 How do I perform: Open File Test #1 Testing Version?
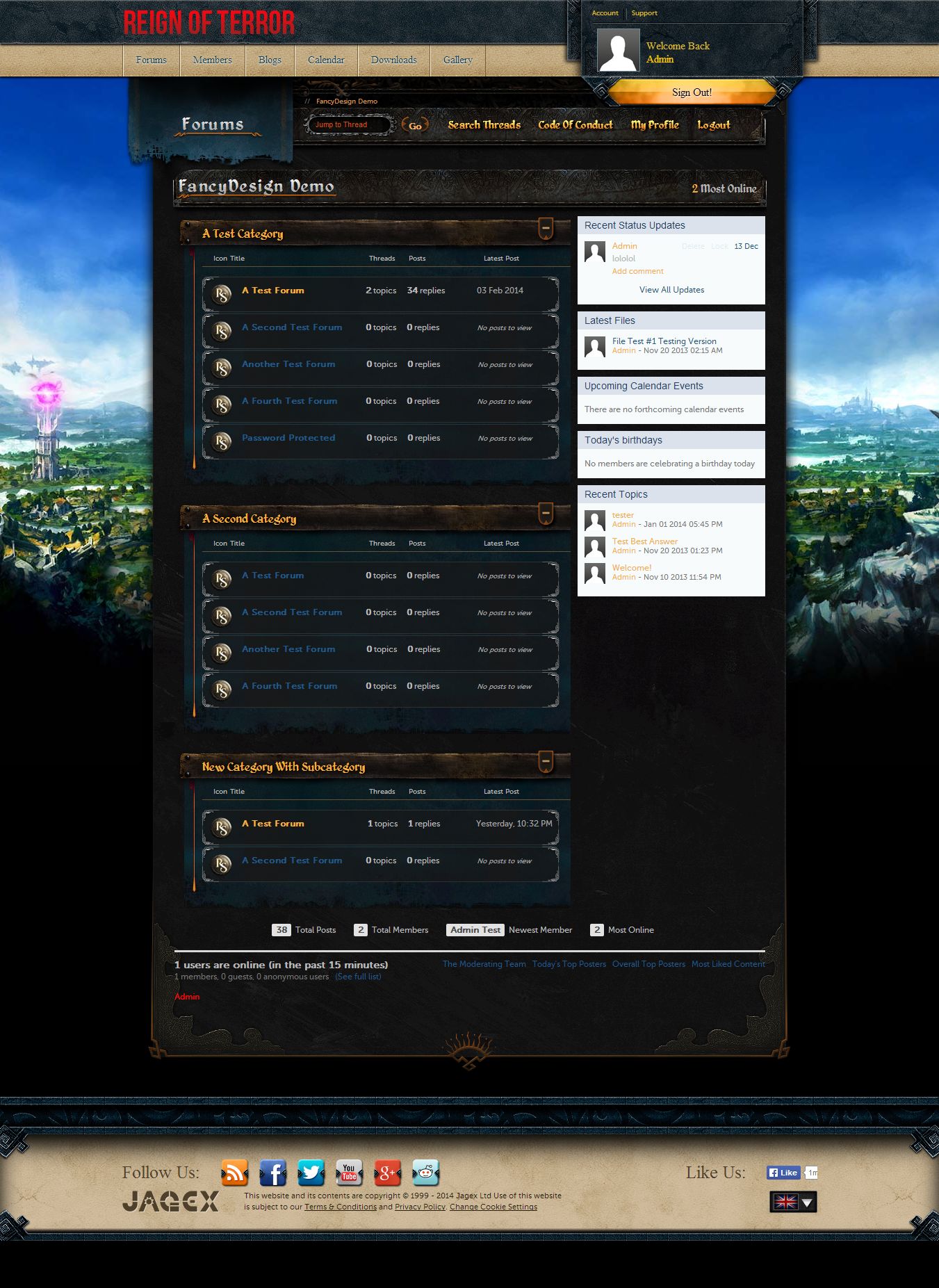[664, 341]
